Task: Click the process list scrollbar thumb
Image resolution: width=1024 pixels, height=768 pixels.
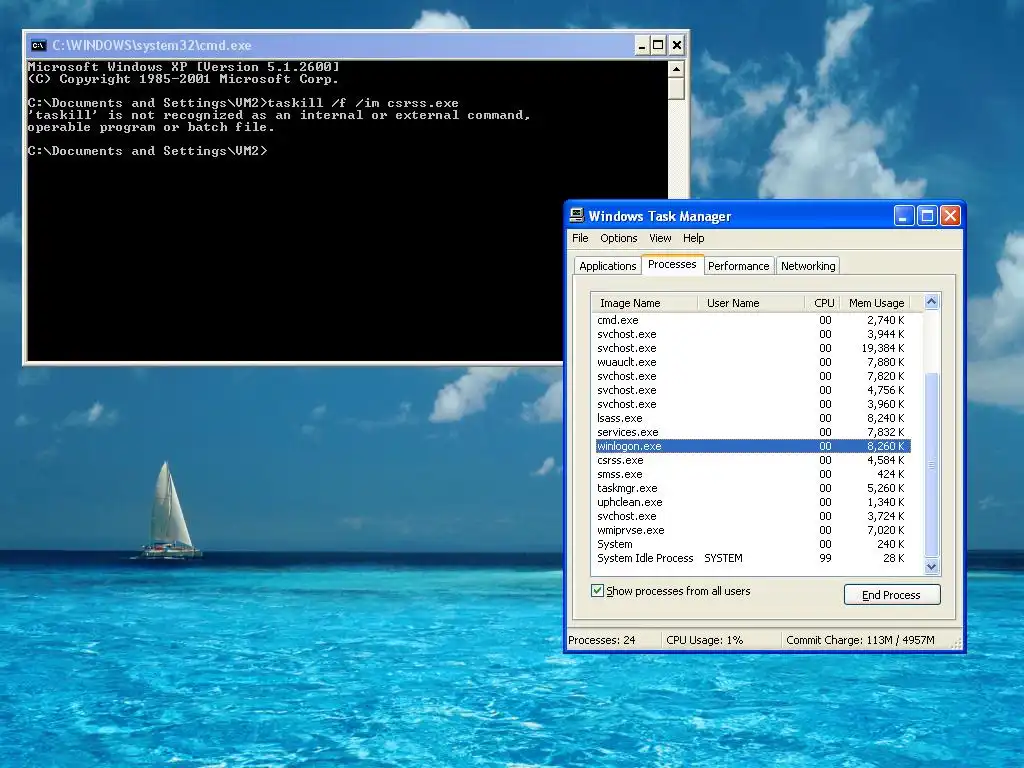Action: pyautogui.click(x=932, y=466)
